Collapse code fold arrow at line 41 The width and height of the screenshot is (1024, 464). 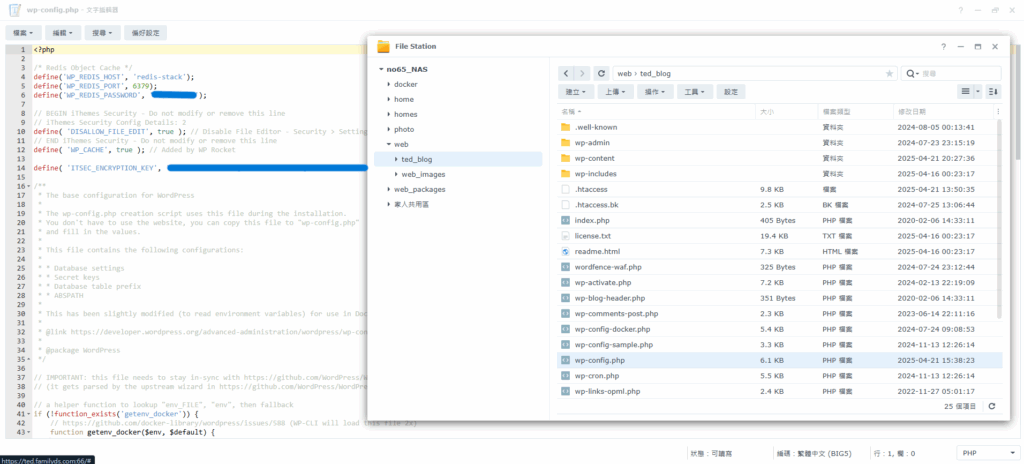pos(29,413)
